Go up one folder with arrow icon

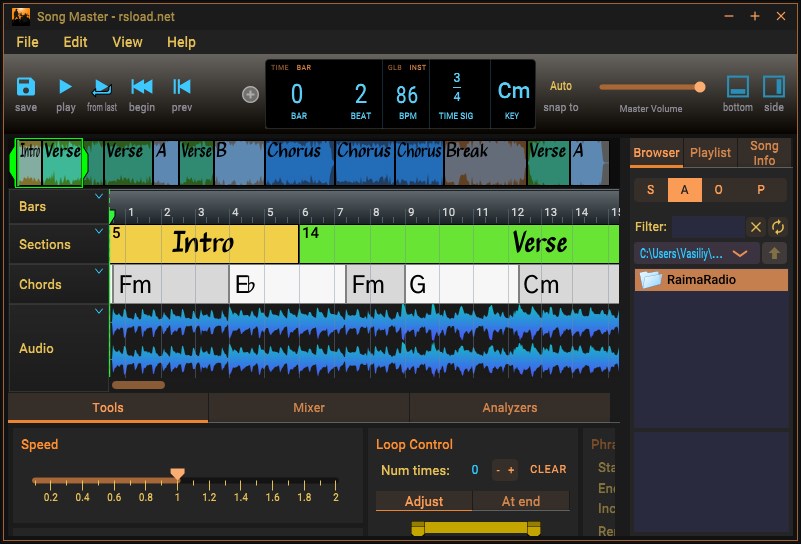(776, 253)
